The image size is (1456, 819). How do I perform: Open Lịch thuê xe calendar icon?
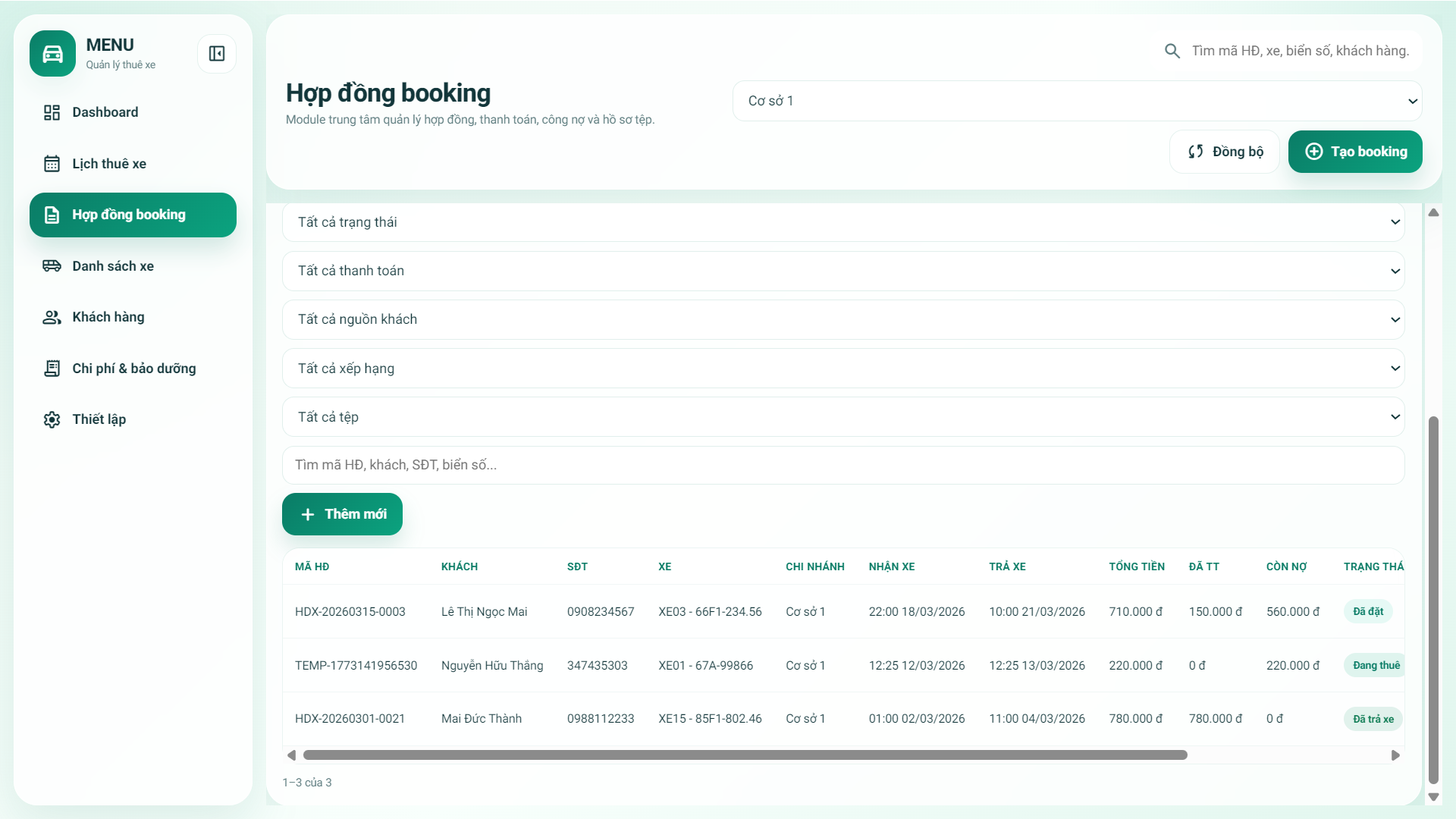(x=51, y=163)
